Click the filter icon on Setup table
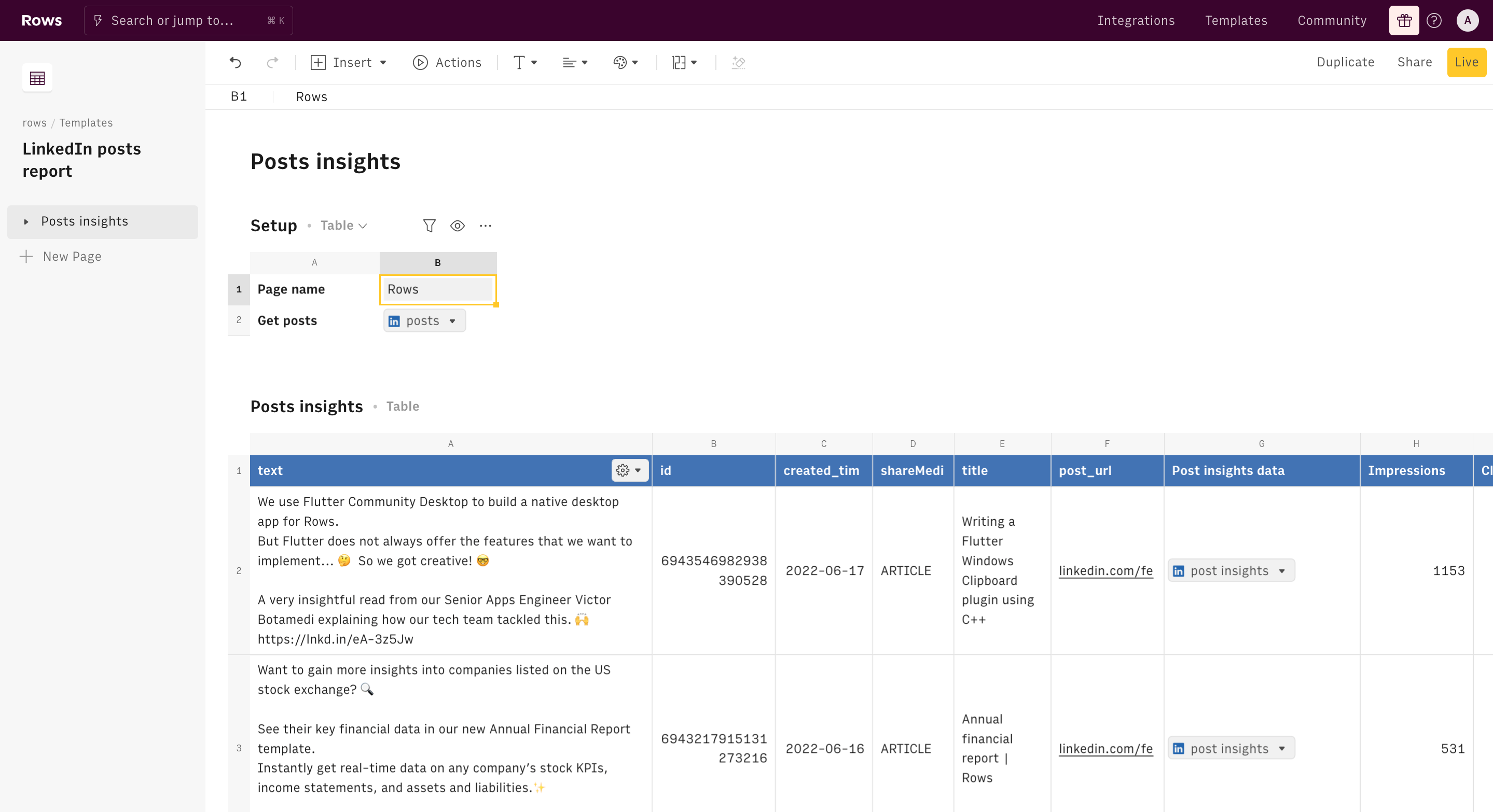This screenshot has width=1493, height=812. (429, 226)
